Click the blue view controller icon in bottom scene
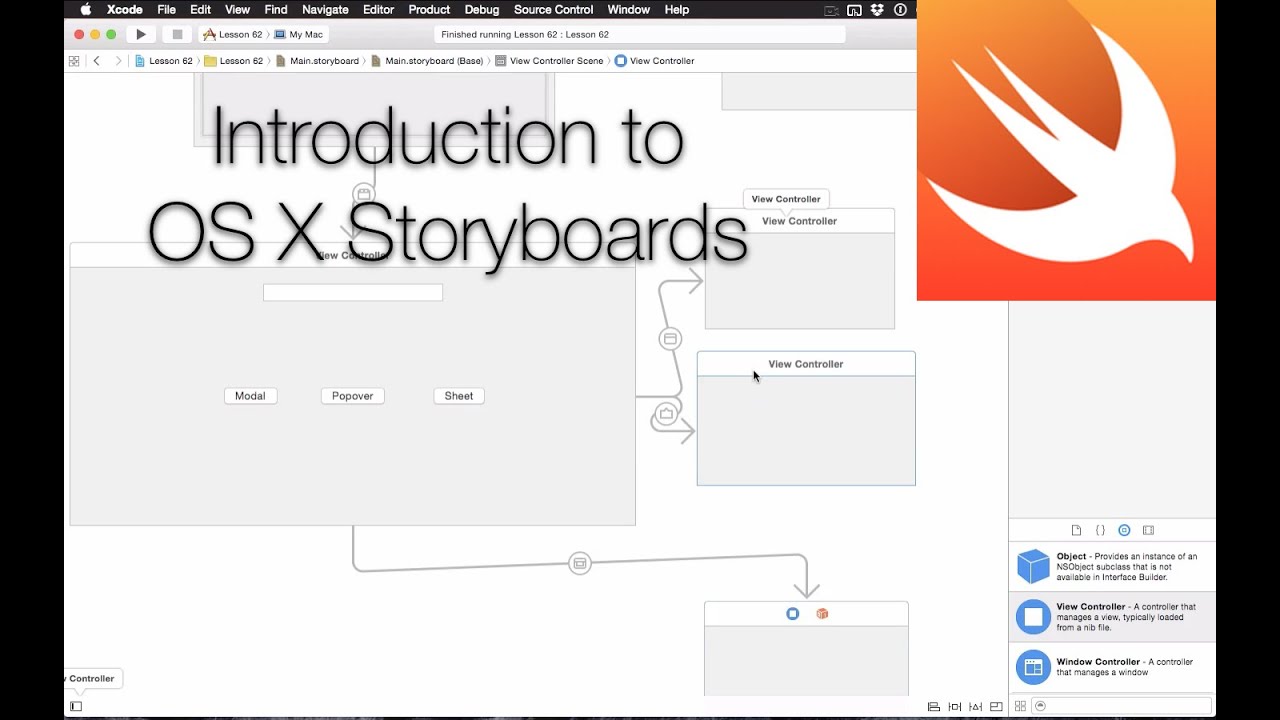 (x=792, y=614)
